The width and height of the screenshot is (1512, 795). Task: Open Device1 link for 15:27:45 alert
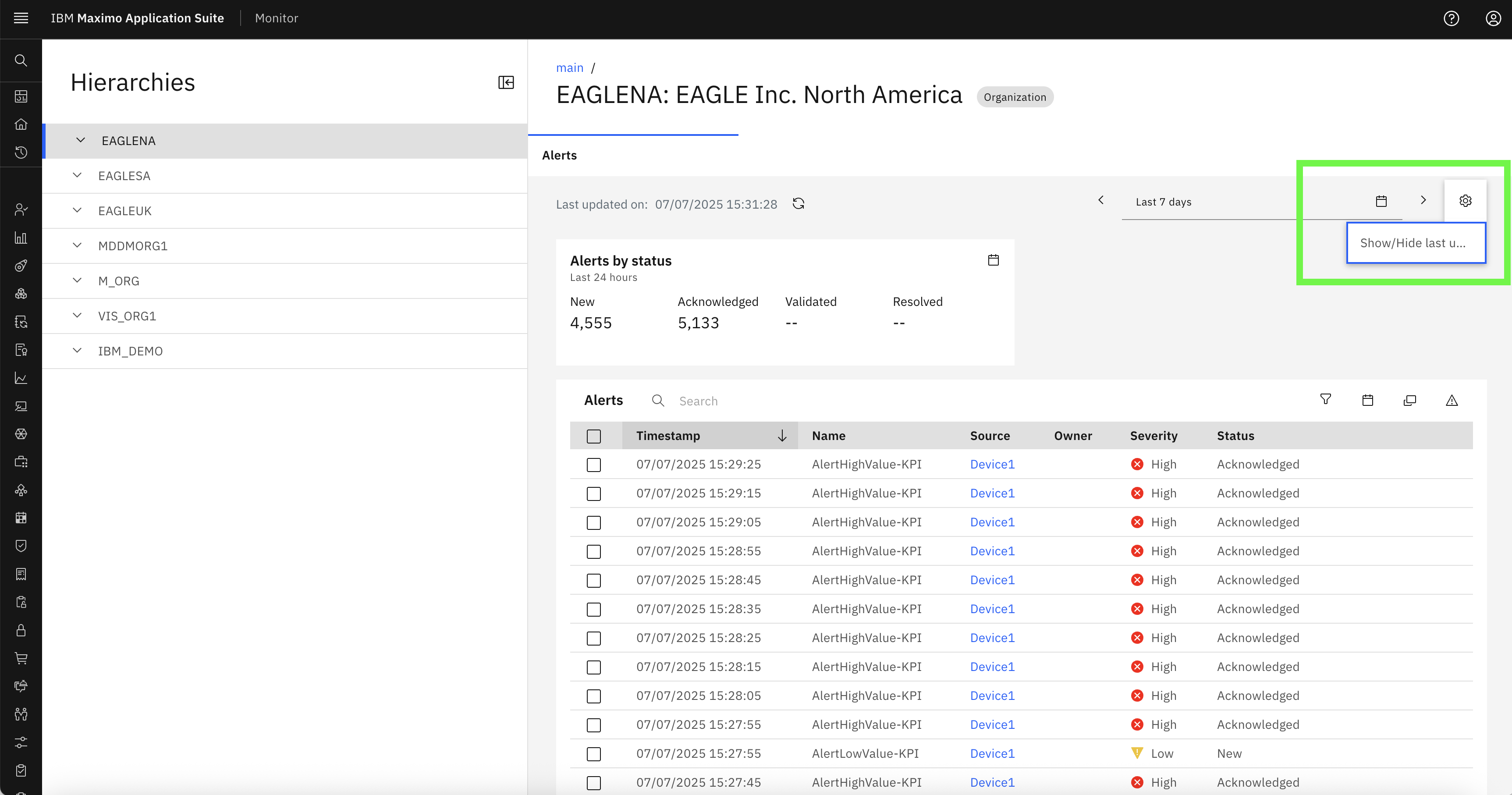click(x=992, y=783)
